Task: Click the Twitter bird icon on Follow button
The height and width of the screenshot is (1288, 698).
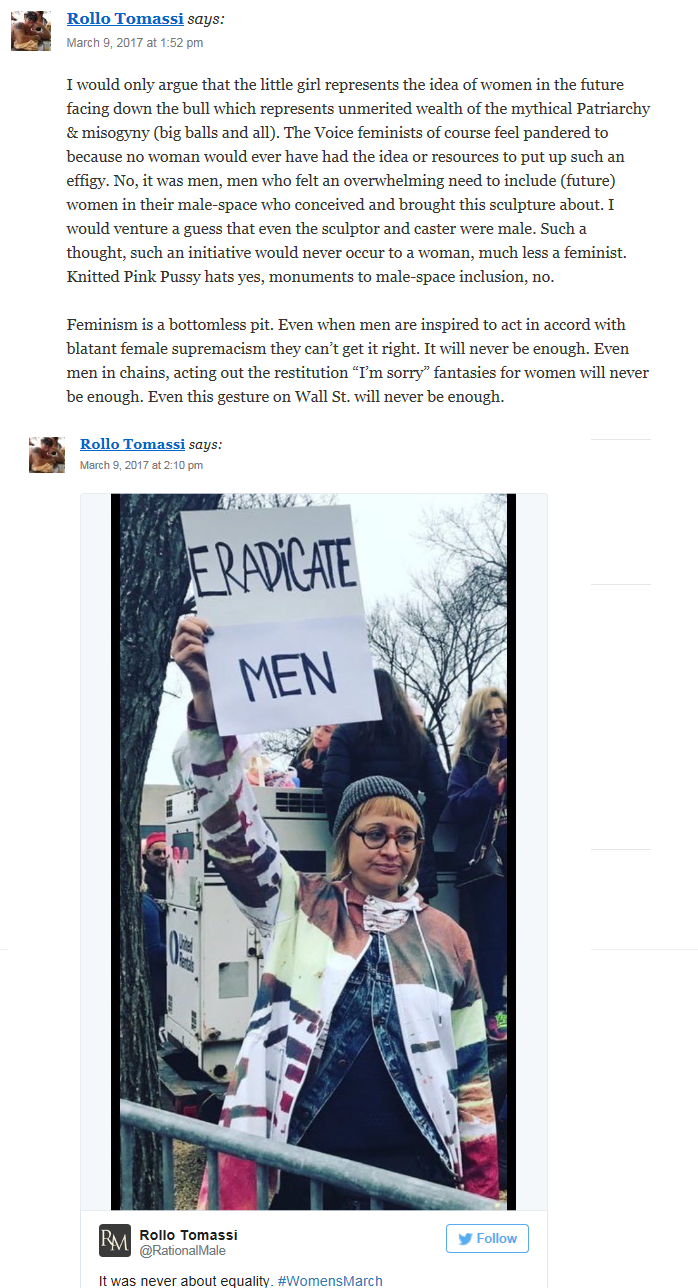Action: click(x=465, y=1238)
